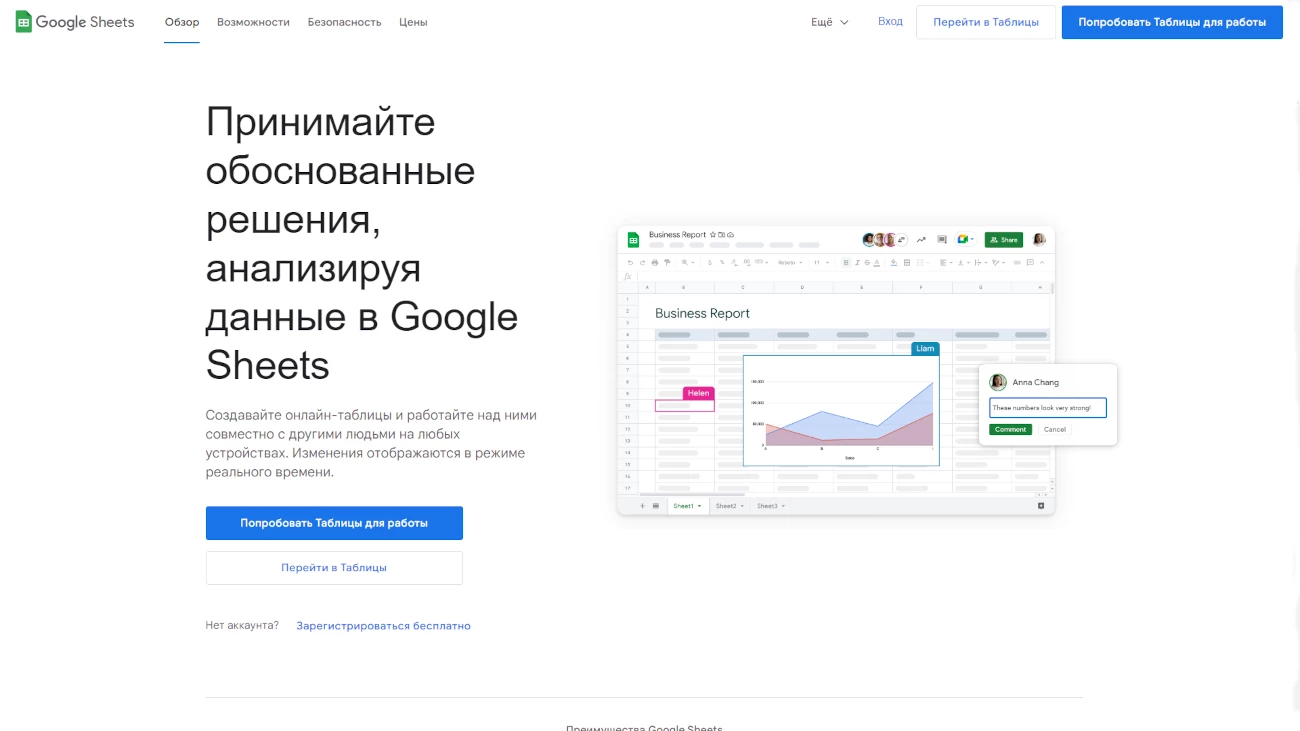
Task: Open the Цены tab
Action: point(413,22)
